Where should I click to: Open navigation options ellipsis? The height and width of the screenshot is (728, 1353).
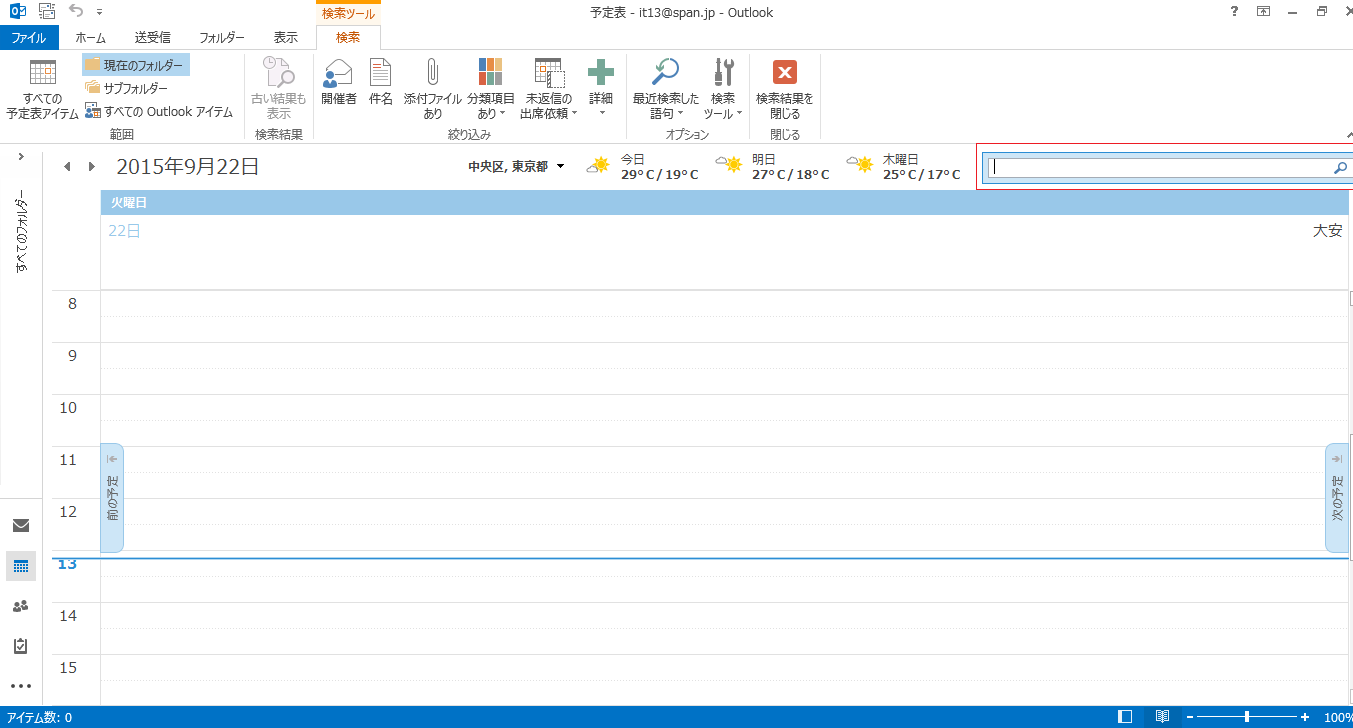pos(21,686)
